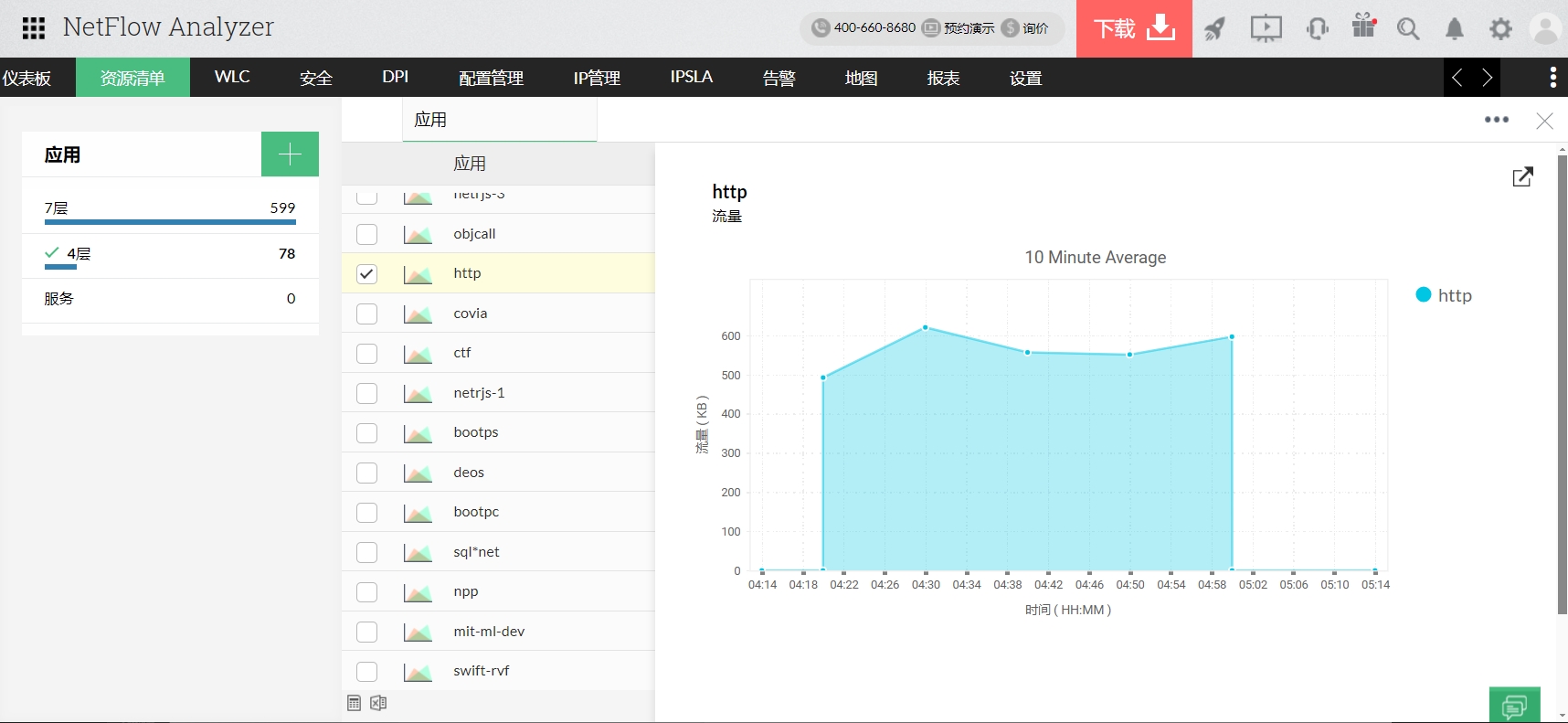Image resolution: width=1568 pixels, height=723 pixels.
Task: Switch to the DPI tab
Action: click(x=395, y=78)
